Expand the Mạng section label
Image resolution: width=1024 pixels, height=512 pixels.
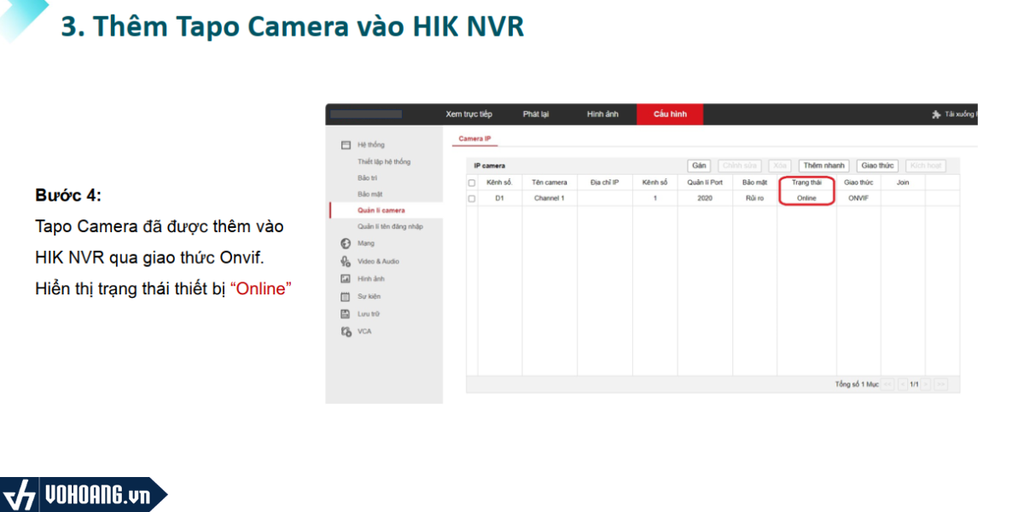366,244
